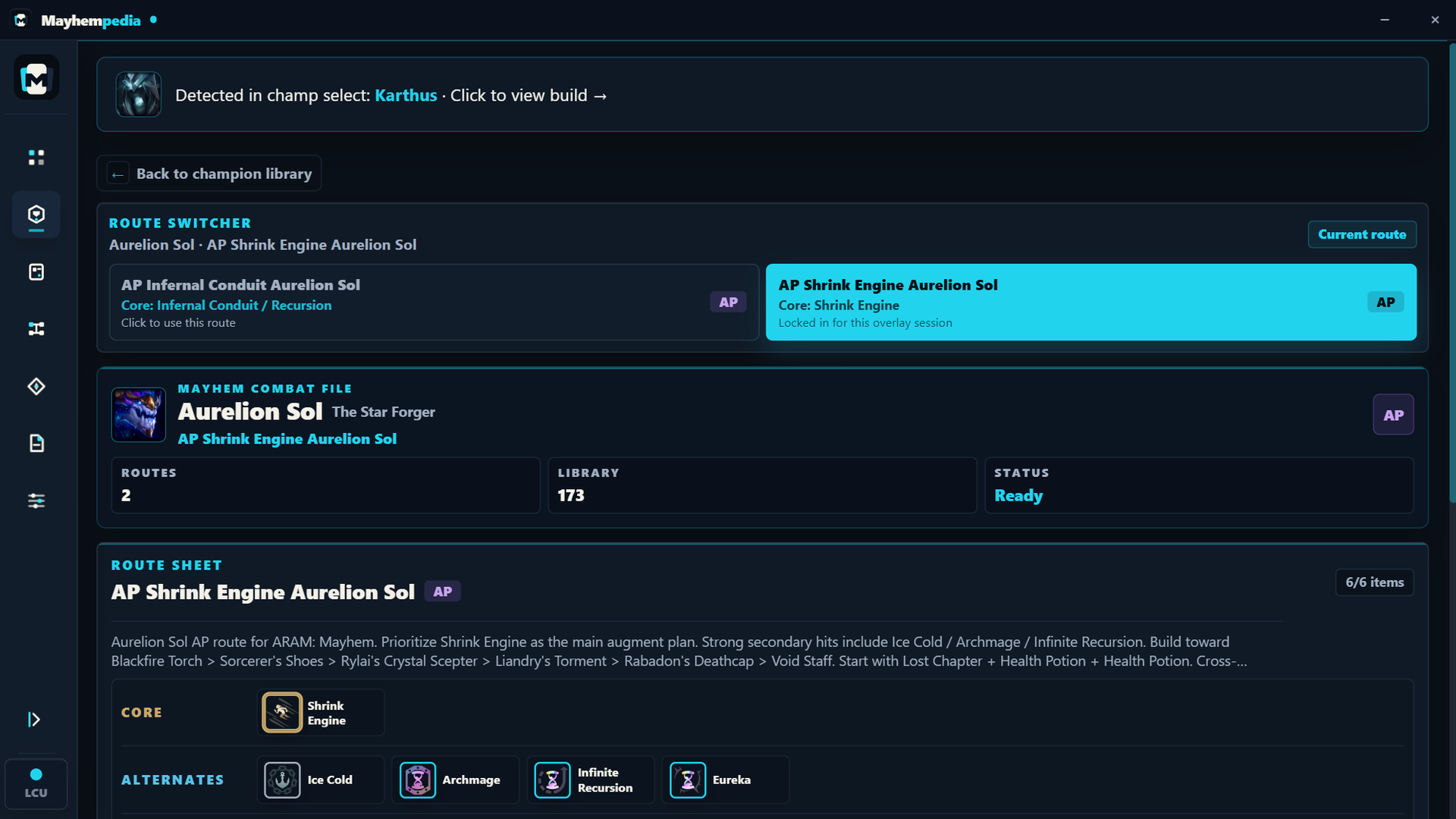
Task: Open the route switch arrows sidebar icon
Action: (x=36, y=328)
